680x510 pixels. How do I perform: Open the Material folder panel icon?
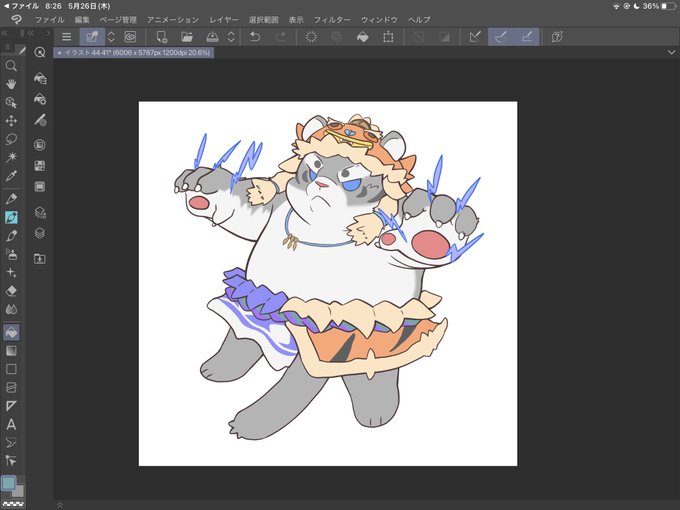point(39,259)
